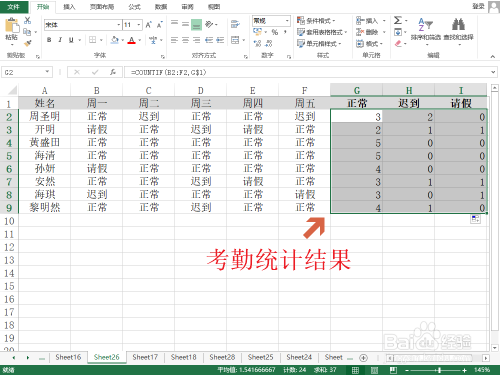The width and height of the screenshot is (500, 375).
Task: Click the Name Box showing G2
Action: point(27,72)
